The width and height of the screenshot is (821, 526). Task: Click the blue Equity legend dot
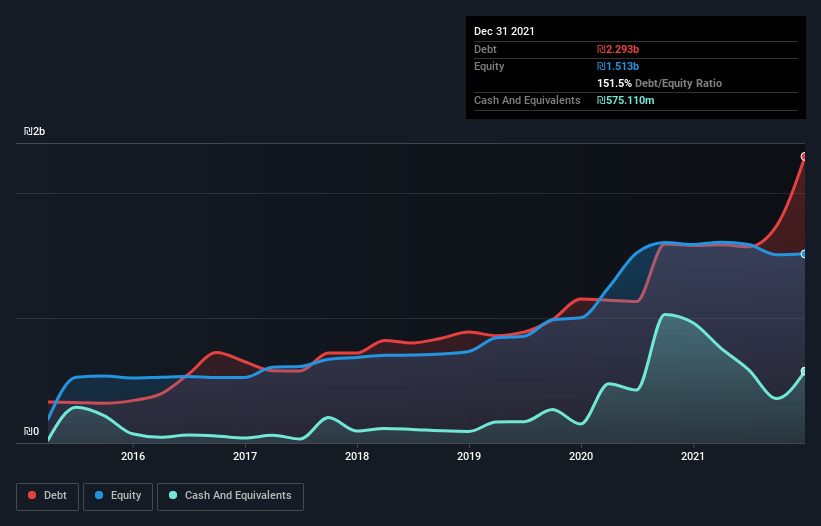99,495
